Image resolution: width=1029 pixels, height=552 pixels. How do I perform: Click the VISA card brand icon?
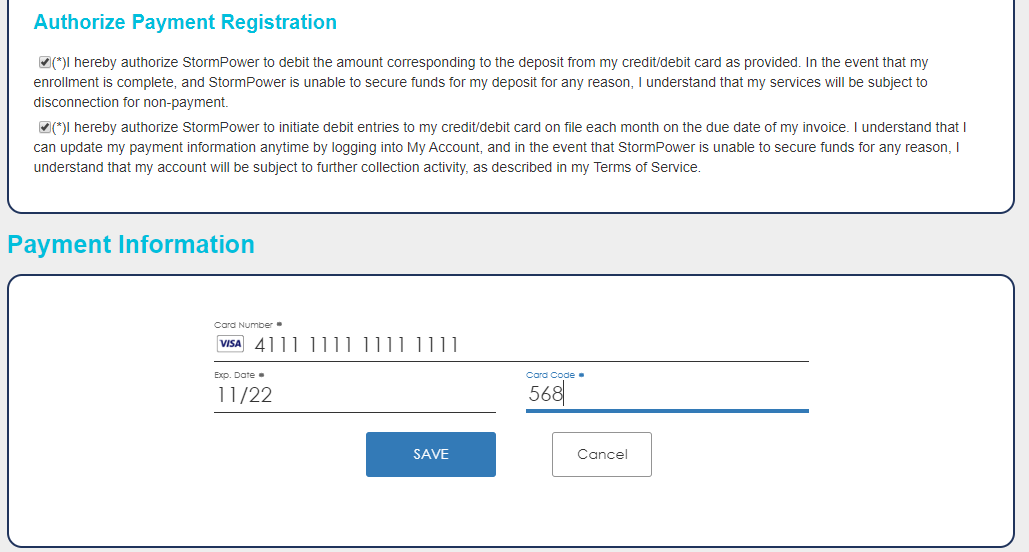pos(230,344)
